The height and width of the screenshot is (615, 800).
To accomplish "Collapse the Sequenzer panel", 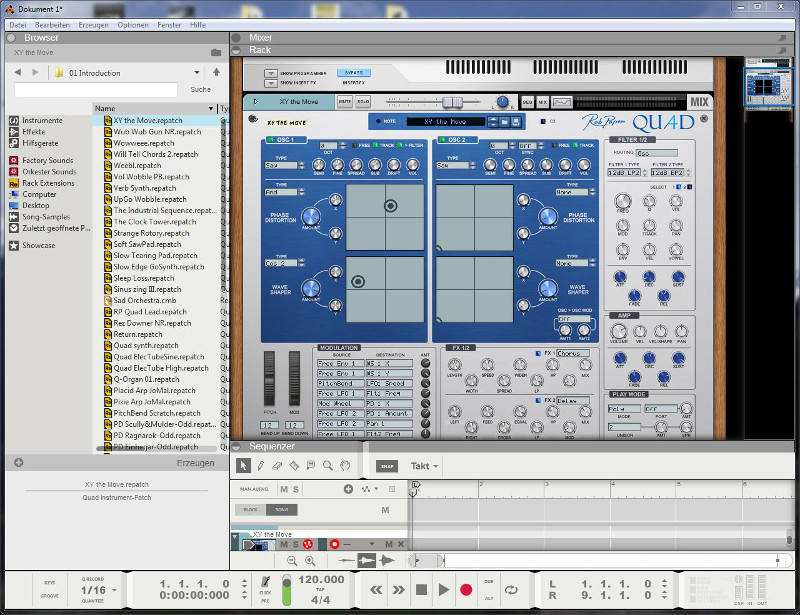I will 236,447.
